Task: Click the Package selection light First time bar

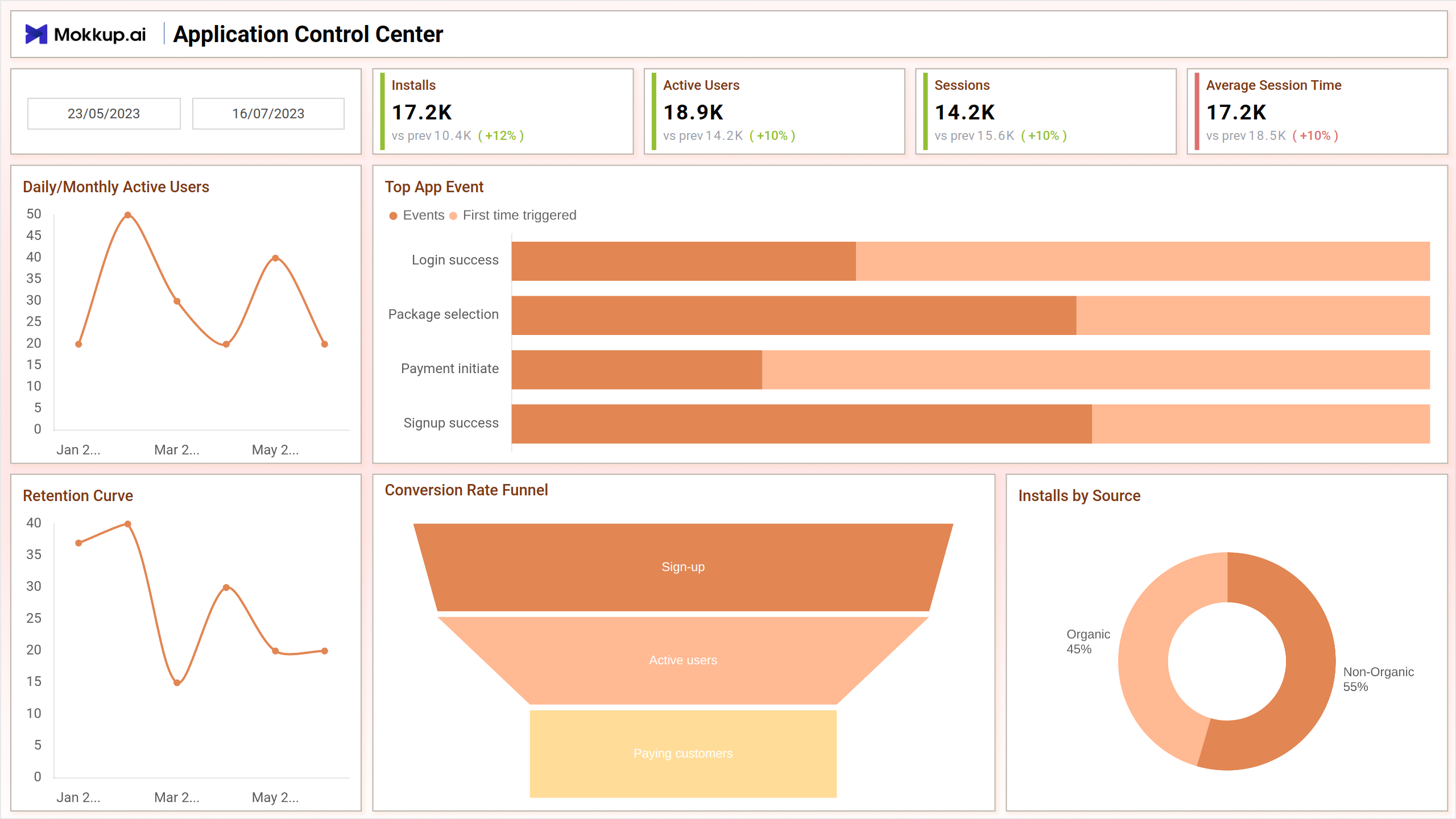Action: click(x=1253, y=315)
